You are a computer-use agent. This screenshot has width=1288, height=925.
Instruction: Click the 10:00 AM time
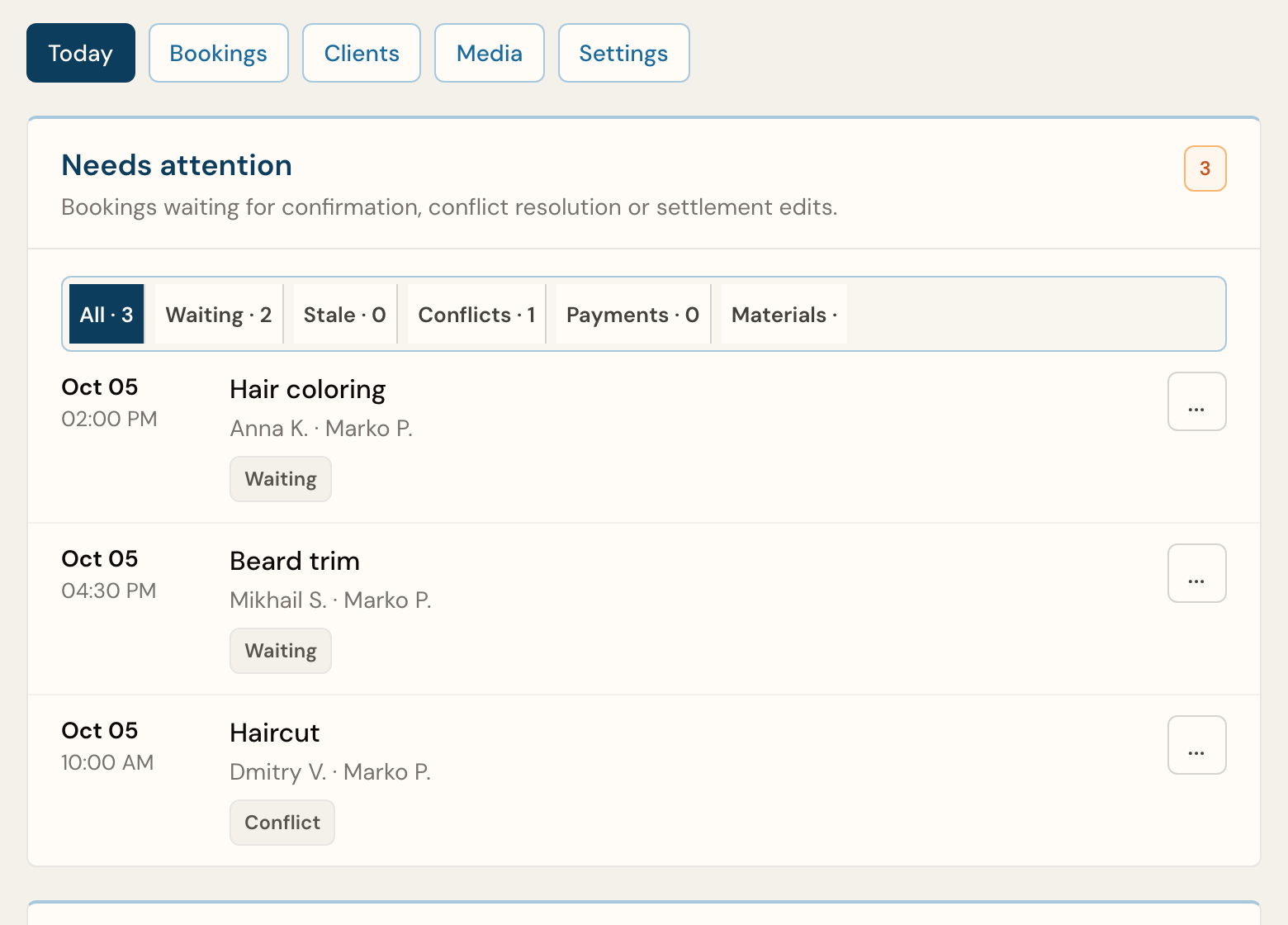[107, 762]
